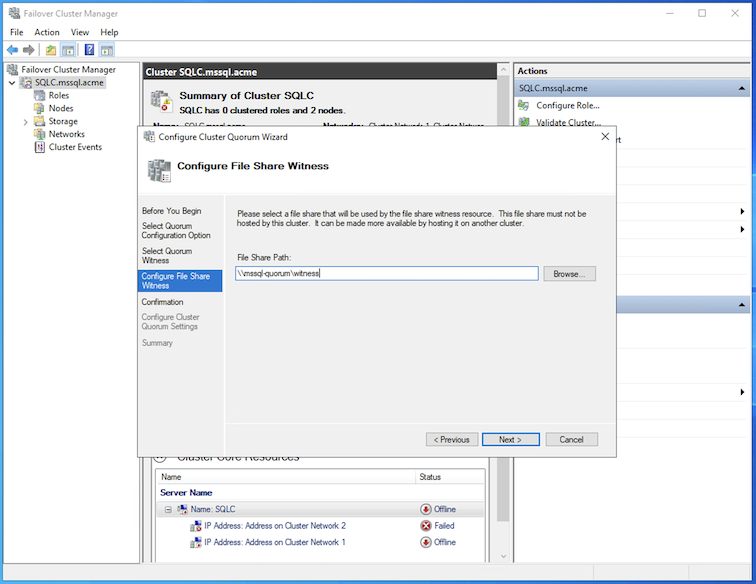Image resolution: width=756 pixels, height=584 pixels.
Task: Click the Networks tree icon
Action: click(x=40, y=134)
